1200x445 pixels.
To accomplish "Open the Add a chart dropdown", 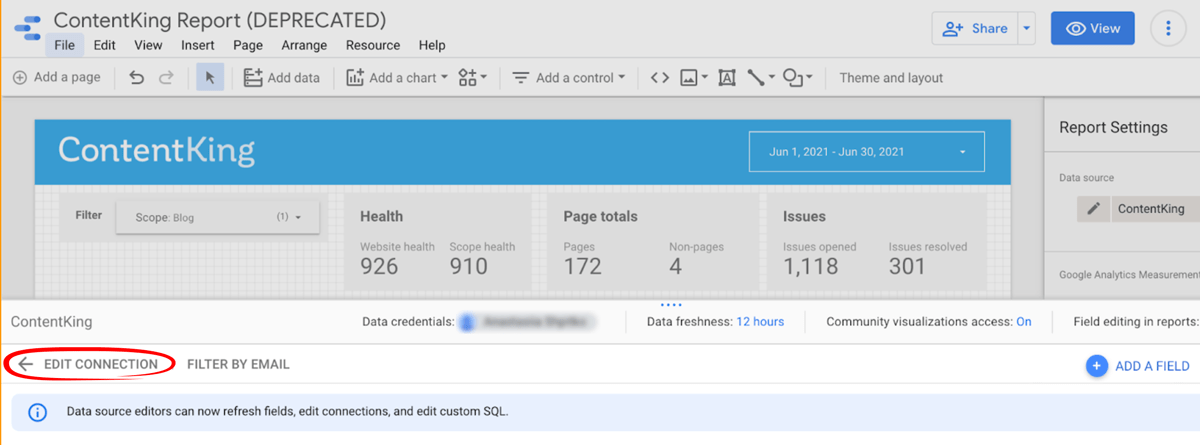I will [x=397, y=77].
